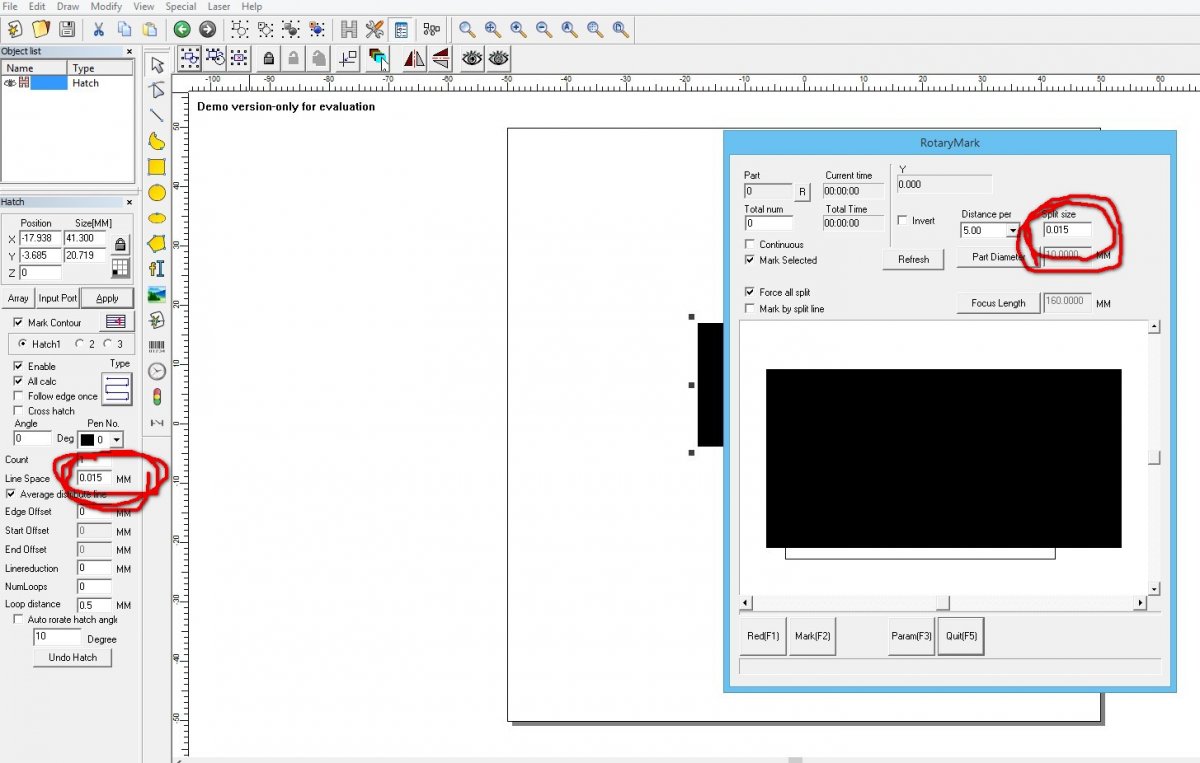Expand the Distance per dropdown
The height and width of the screenshot is (763, 1200).
(x=1012, y=231)
